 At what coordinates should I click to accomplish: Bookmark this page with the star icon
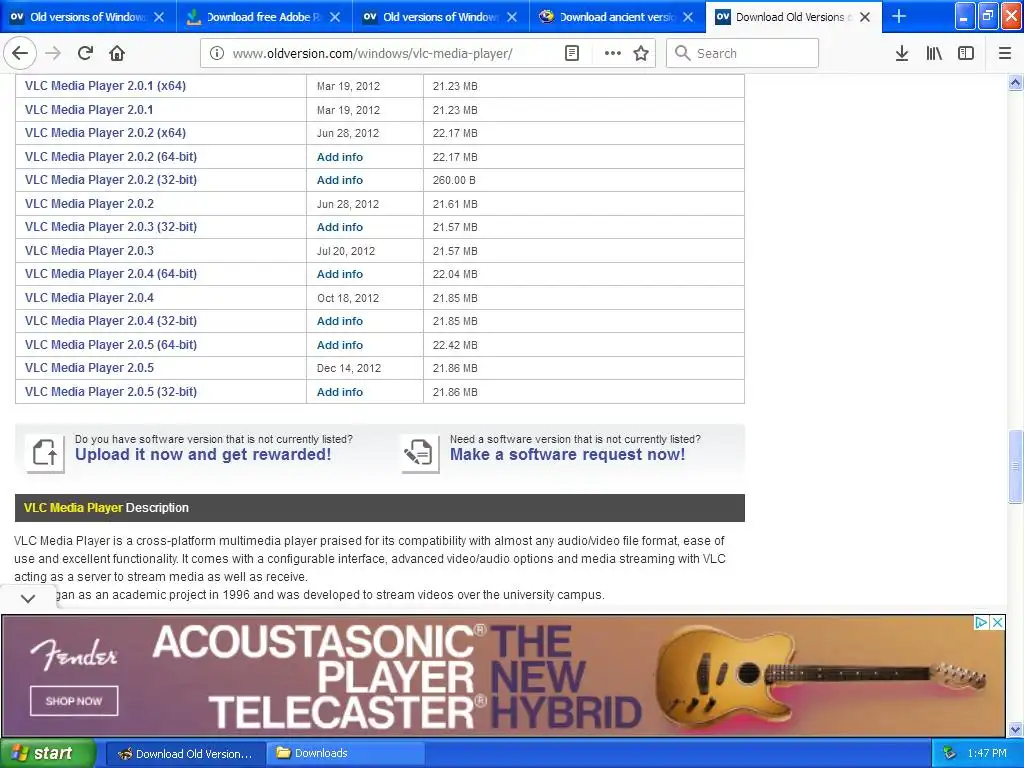tap(641, 53)
